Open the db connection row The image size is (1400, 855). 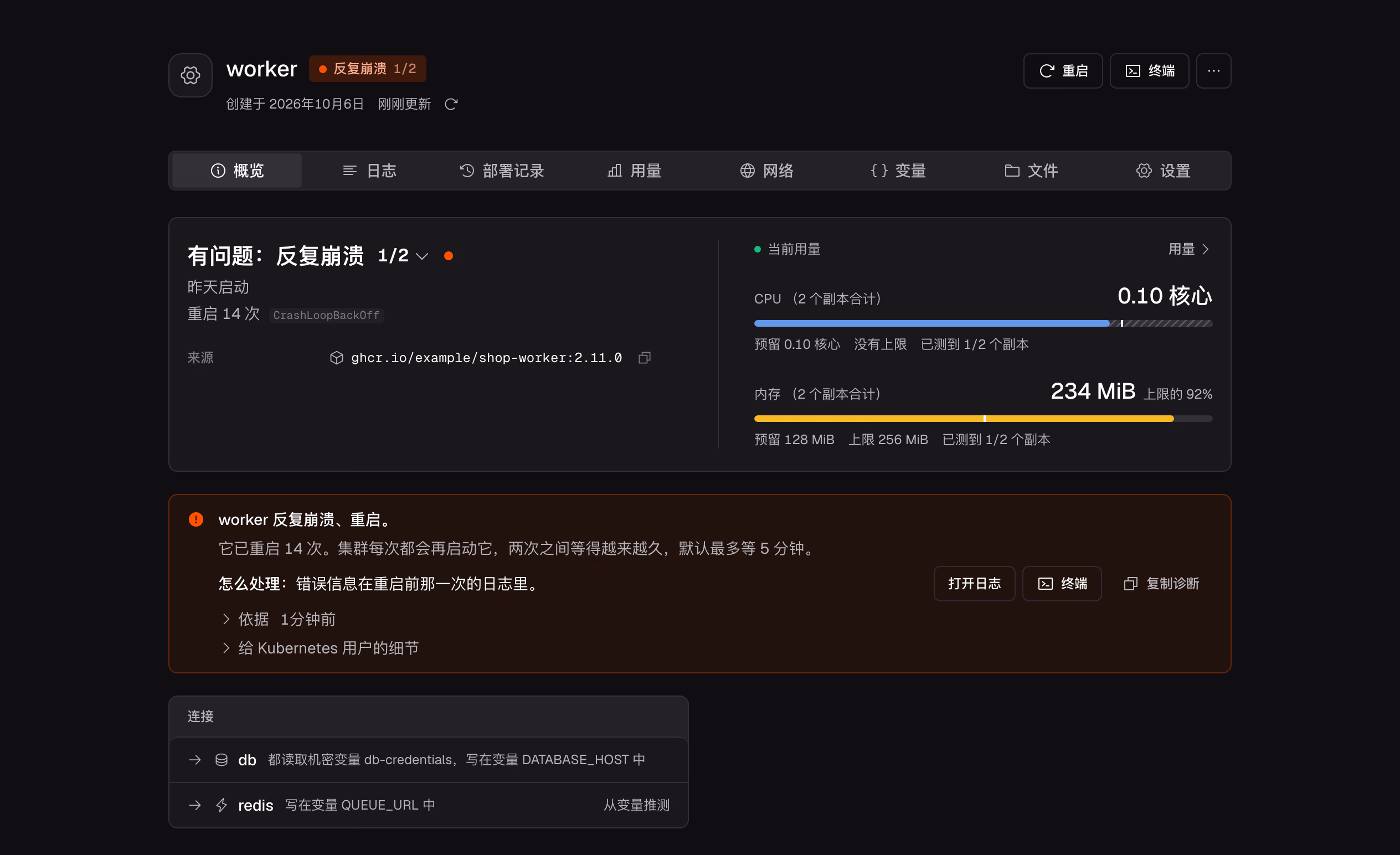pyautogui.click(x=429, y=760)
